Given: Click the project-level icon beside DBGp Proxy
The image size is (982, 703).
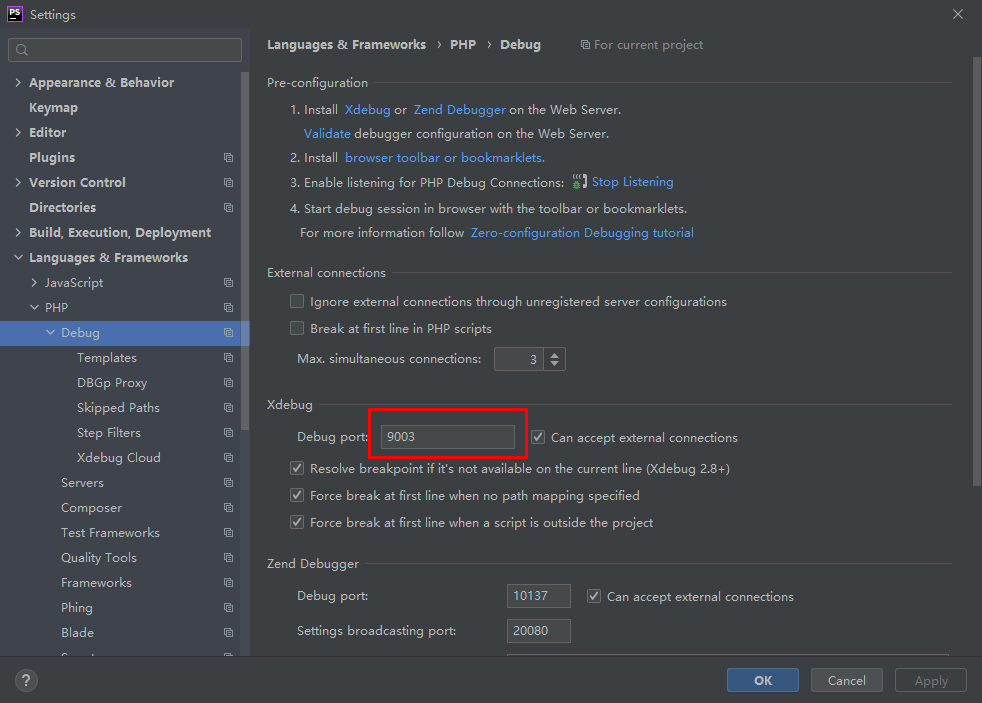Looking at the screenshot, I should coord(229,383).
